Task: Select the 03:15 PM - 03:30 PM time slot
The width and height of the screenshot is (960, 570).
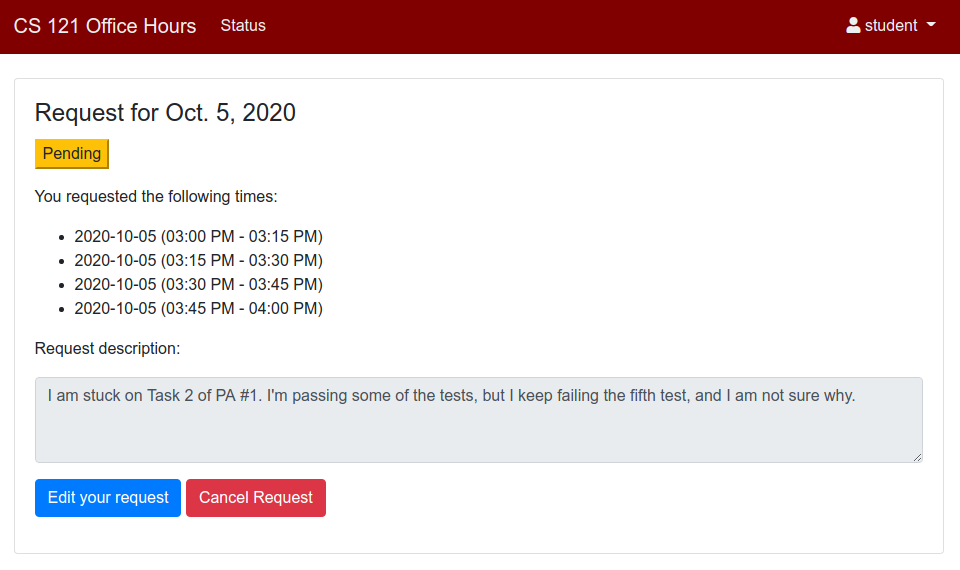Action: pyautogui.click(x=198, y=261)
